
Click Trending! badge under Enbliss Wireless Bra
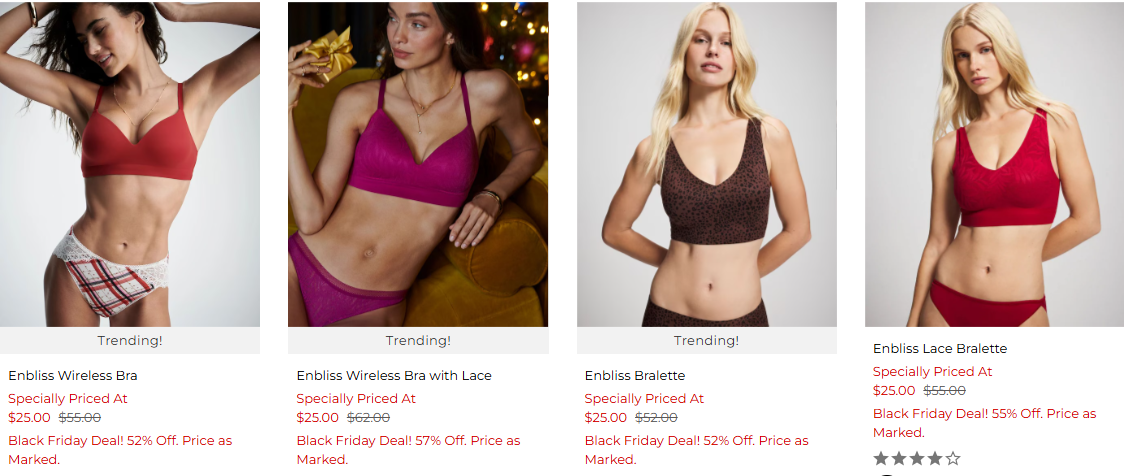[x=130, y=341]
